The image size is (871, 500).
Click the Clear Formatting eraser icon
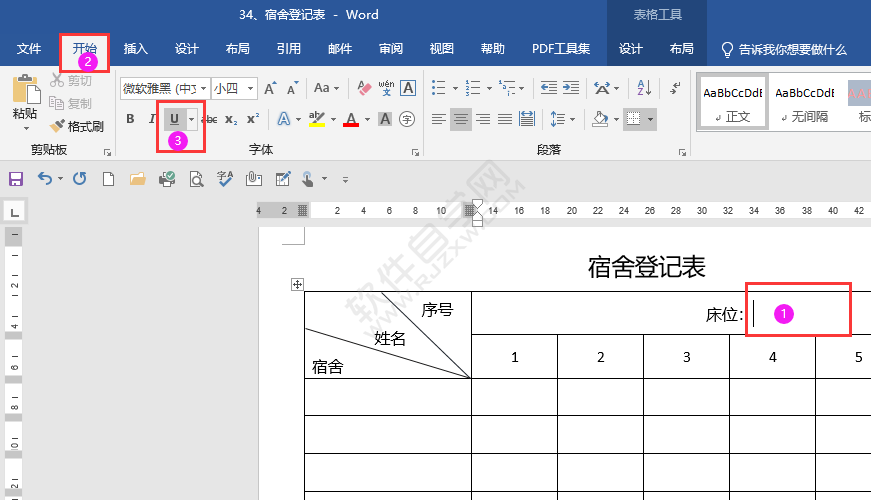(x=364, y=88)
